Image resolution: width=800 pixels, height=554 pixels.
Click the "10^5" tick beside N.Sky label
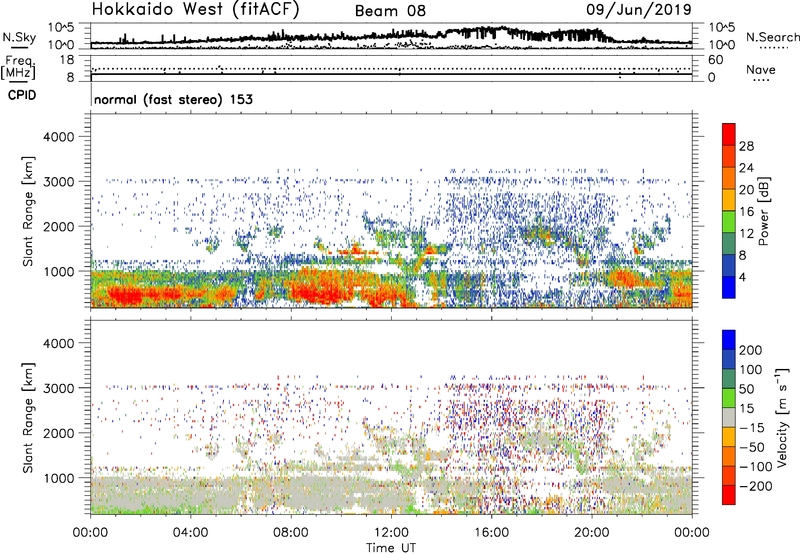(x=61, y=28)
